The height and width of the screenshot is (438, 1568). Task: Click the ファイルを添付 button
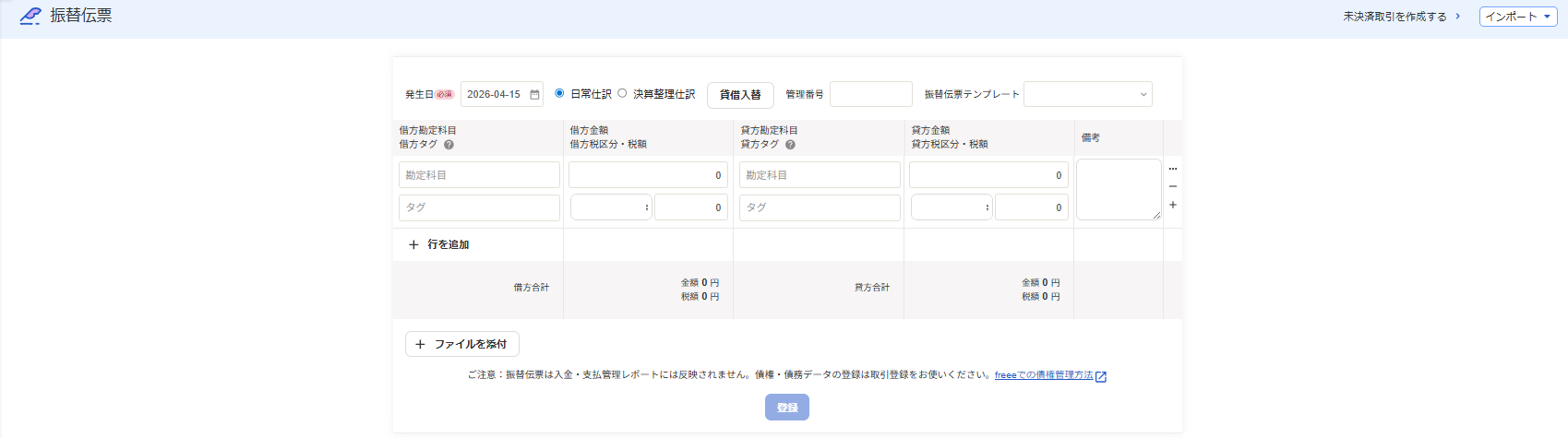pos(462,344)
